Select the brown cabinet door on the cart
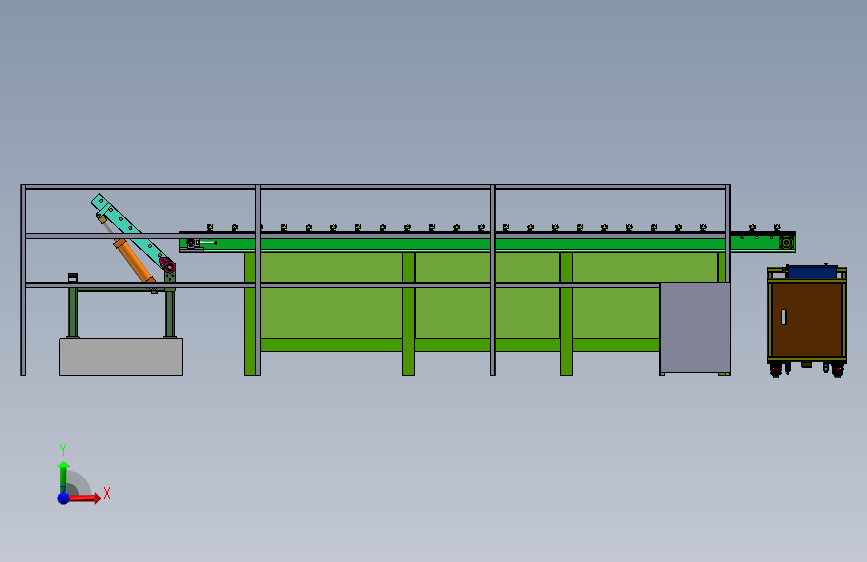This screenshot has width=867, height=562. 806,320
